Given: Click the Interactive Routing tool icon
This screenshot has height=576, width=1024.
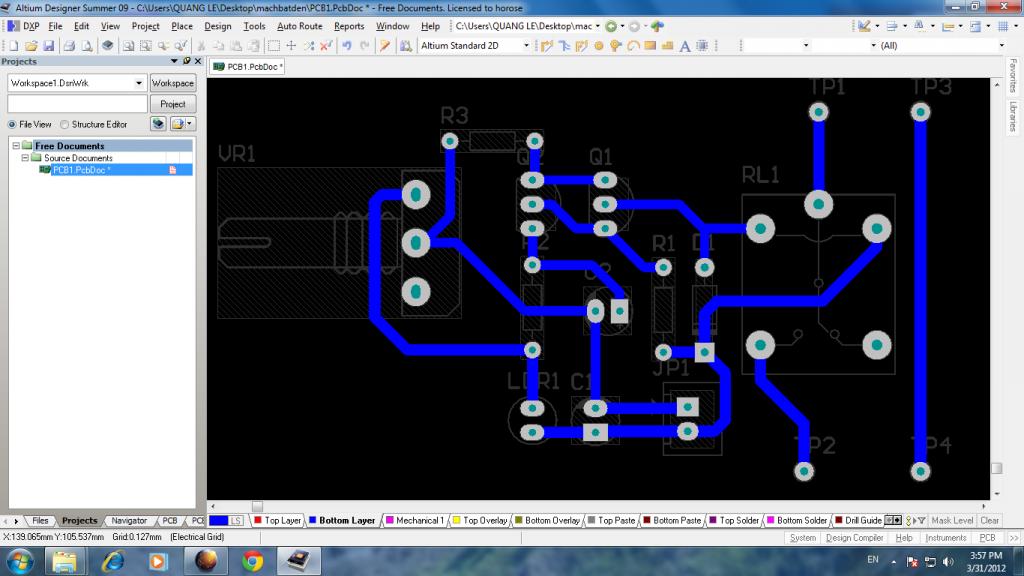Looking at the screenshot, I should point(546,46).
